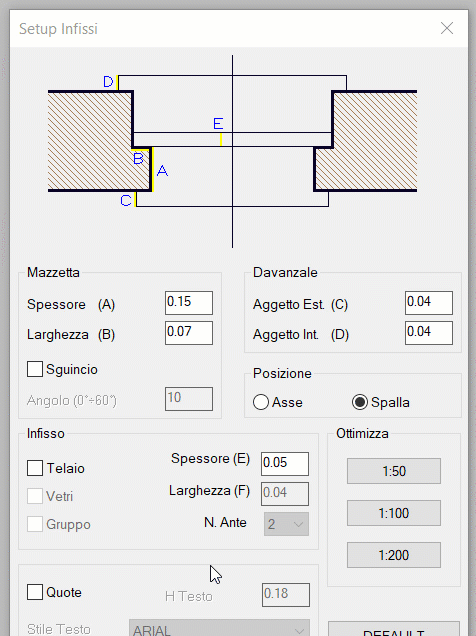Select the Asse position radio button
Viewport: 476px width, 636px height.
pyautogui.click(x=261, y=402)
